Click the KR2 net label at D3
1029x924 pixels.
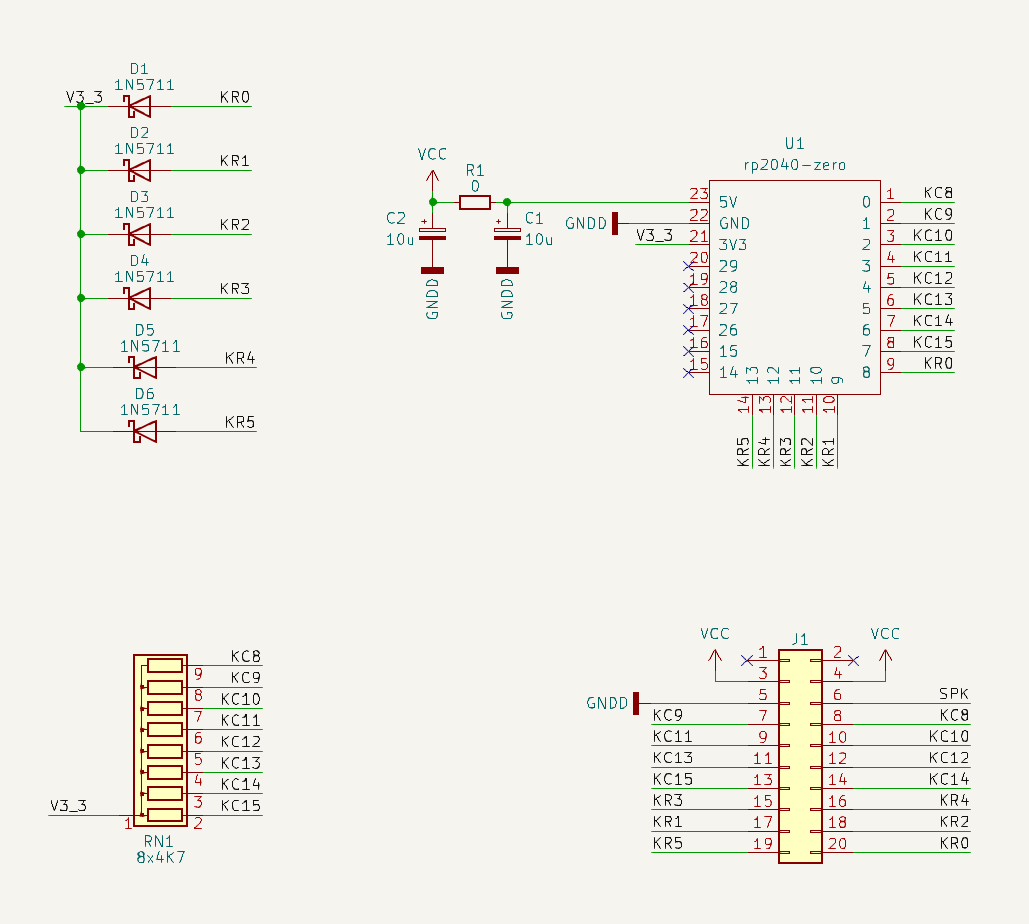[235, 224]
